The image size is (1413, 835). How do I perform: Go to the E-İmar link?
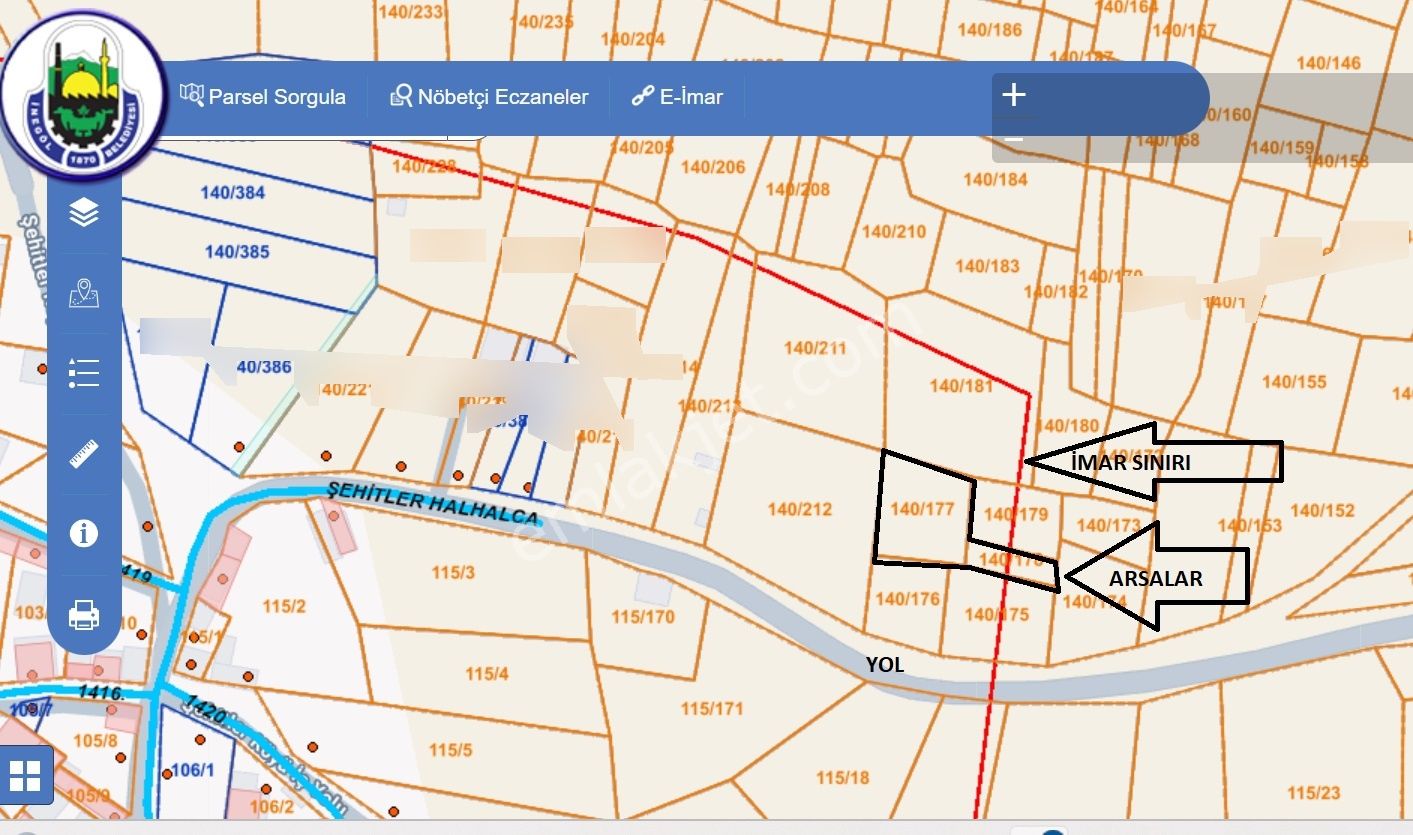(677, 97)
